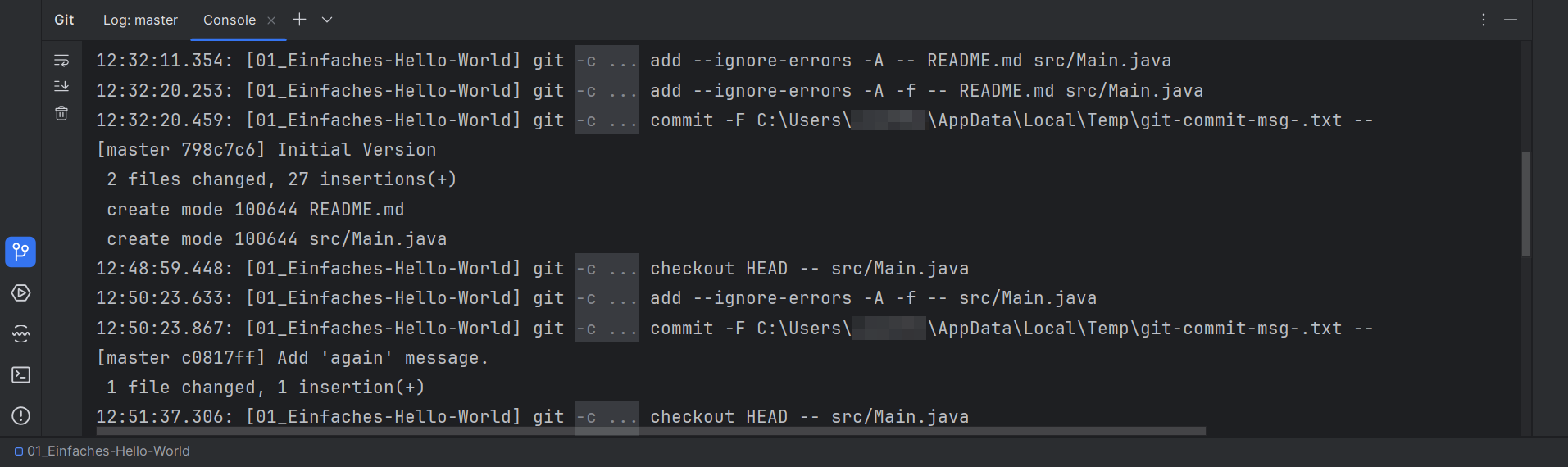The width and height of the screenshot is (1568, 467).
Task: Click '2 files changed, 27 insertions(+)' line
Action: [281, 179]
